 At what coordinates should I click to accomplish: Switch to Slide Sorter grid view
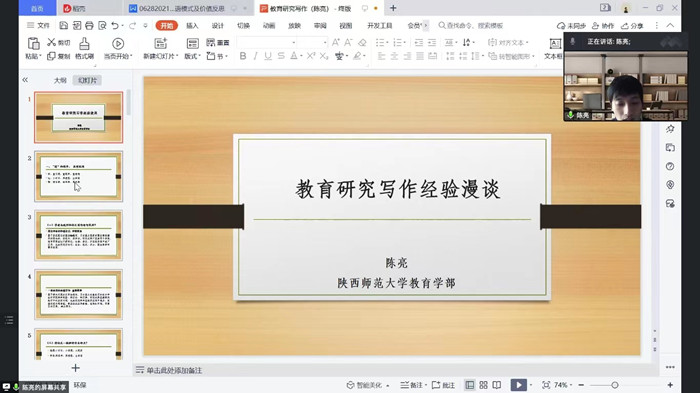coord(483,385)
